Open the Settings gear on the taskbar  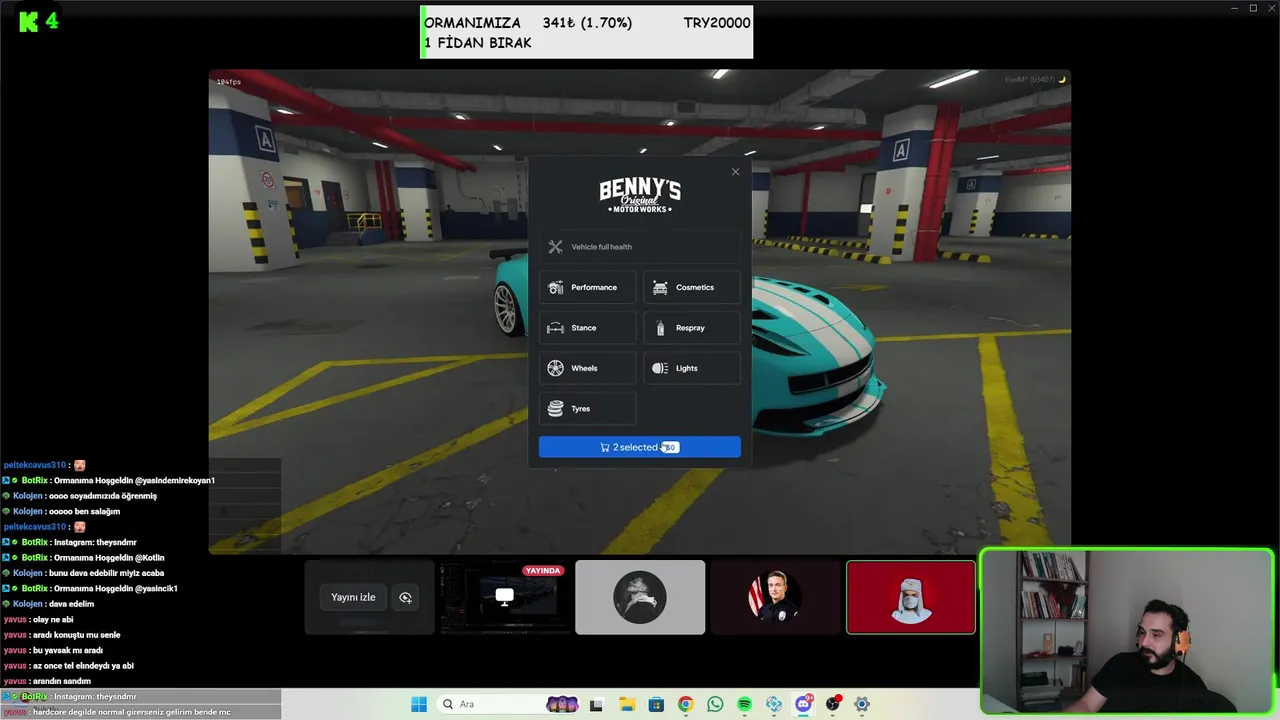point(862,704)
